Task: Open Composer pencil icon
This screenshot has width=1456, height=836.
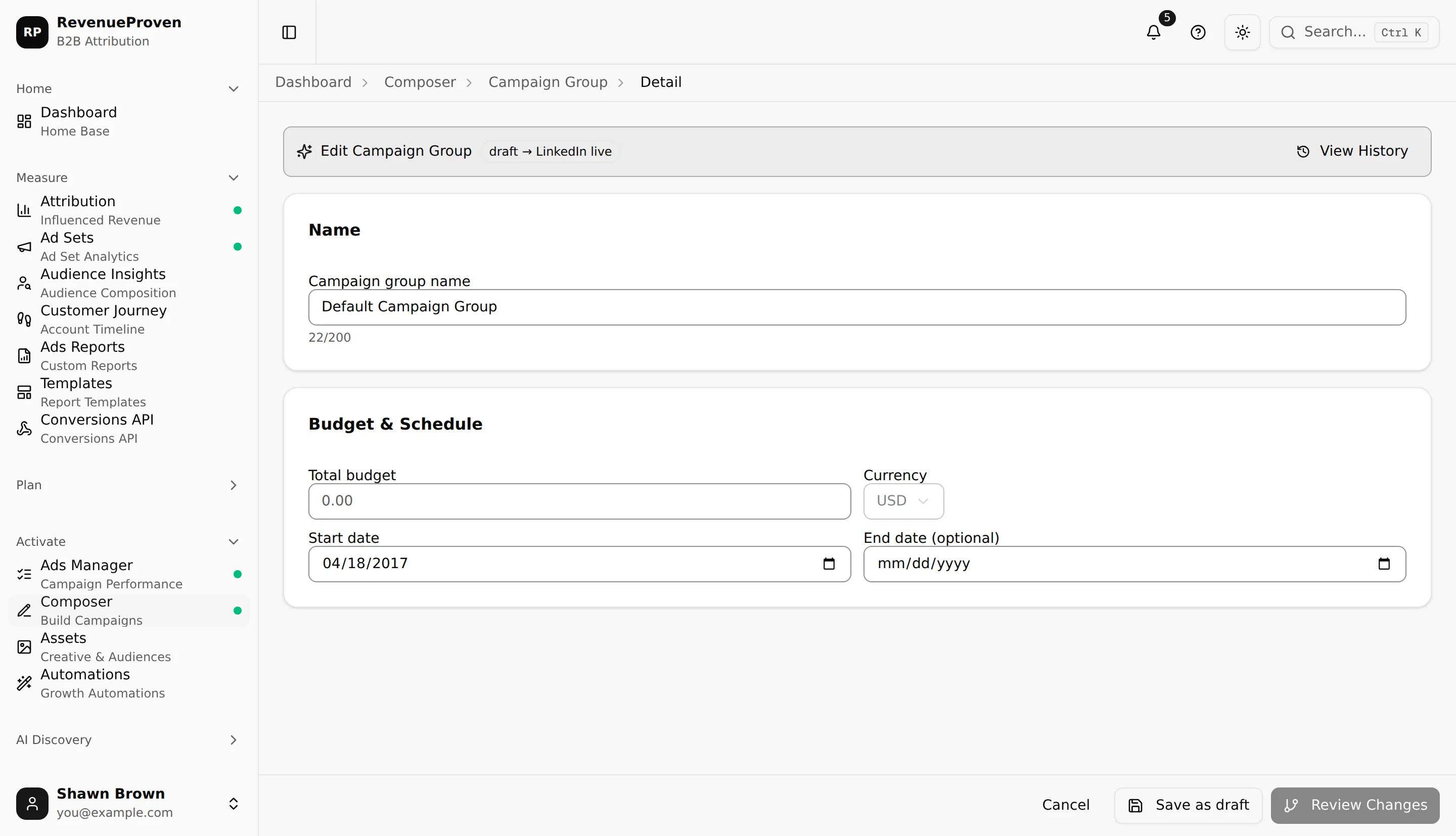Action: [x=24, y=611]
